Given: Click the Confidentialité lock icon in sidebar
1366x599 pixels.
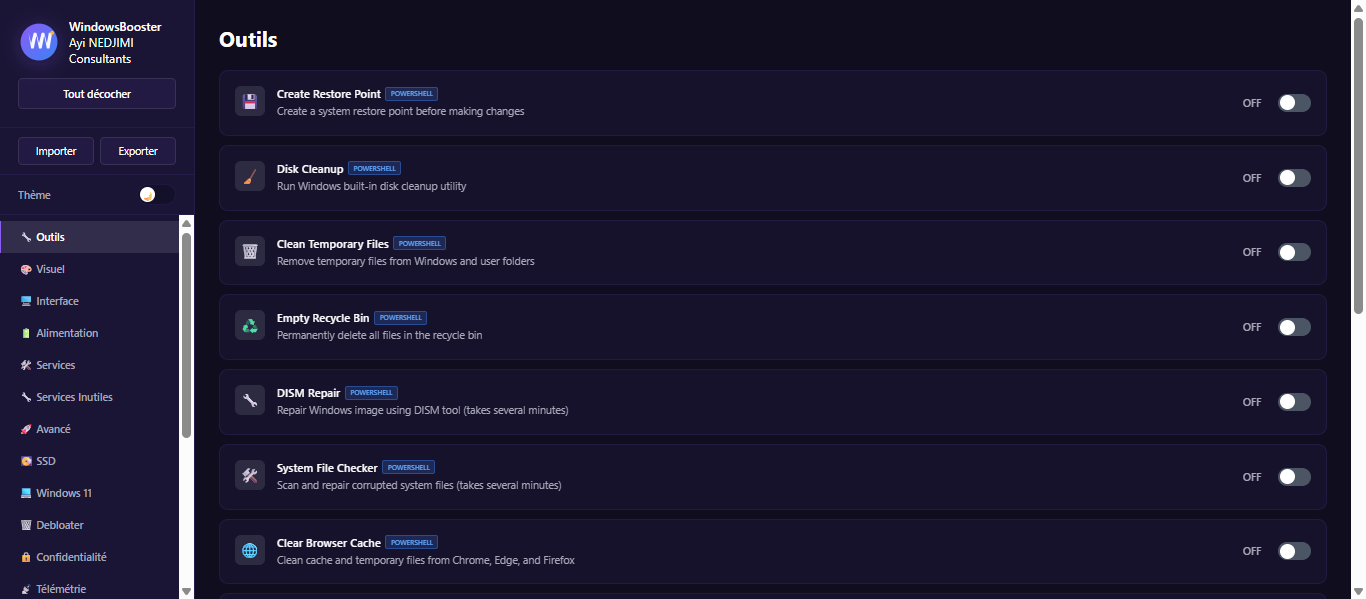Looking at the screenshot, I should point(26,557).
